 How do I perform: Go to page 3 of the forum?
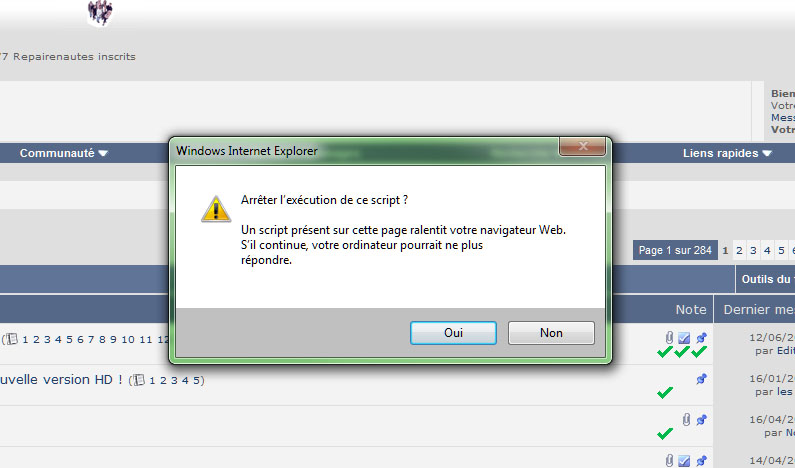753,250
